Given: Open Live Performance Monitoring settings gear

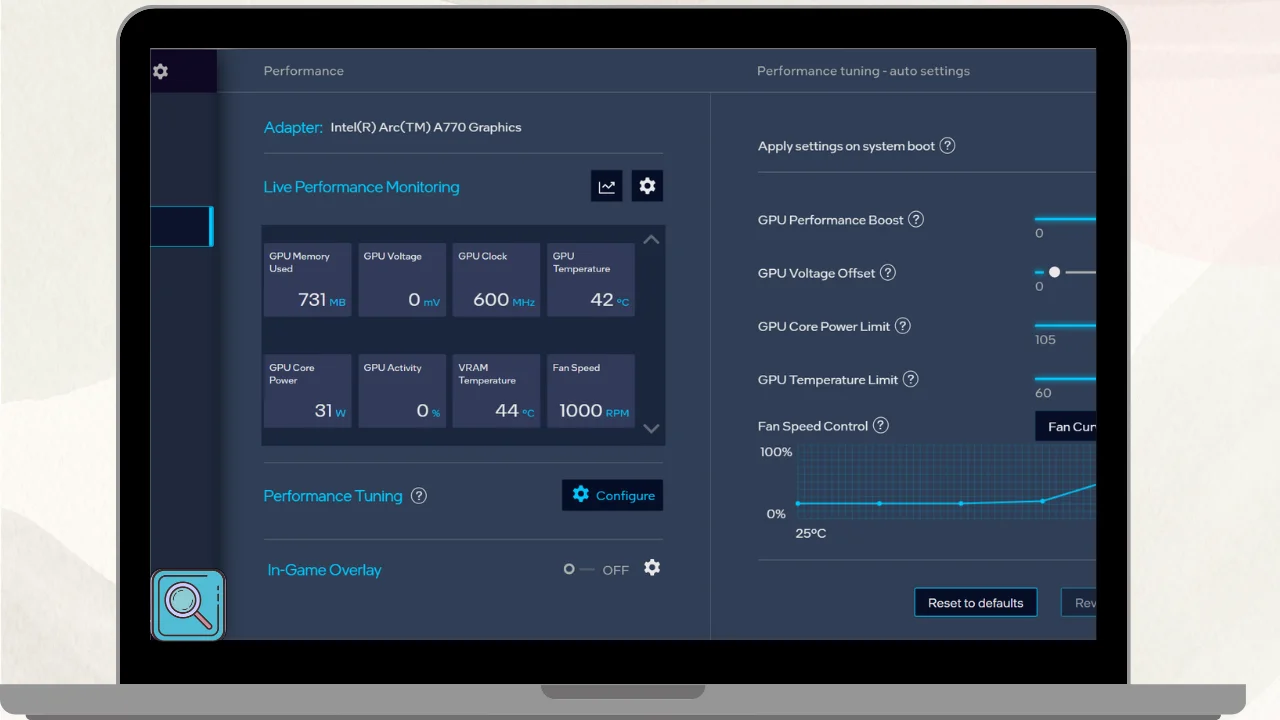Looking at the screenshot, I should point(647,186).
